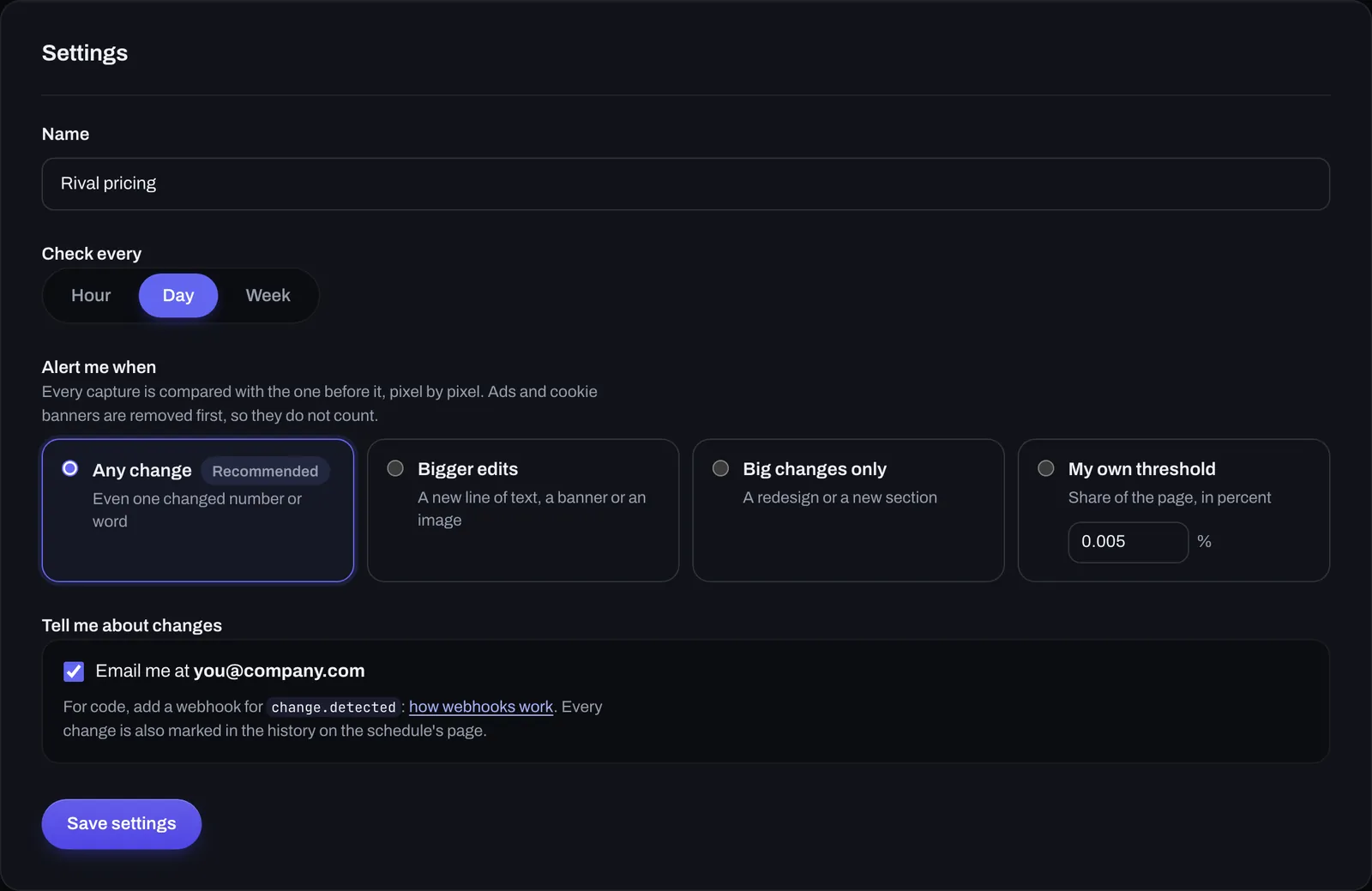Image resolution: width=1372 pixels, height=891 pixels.
Task: Select My own threshold radio button
Action: [1046, 468]
